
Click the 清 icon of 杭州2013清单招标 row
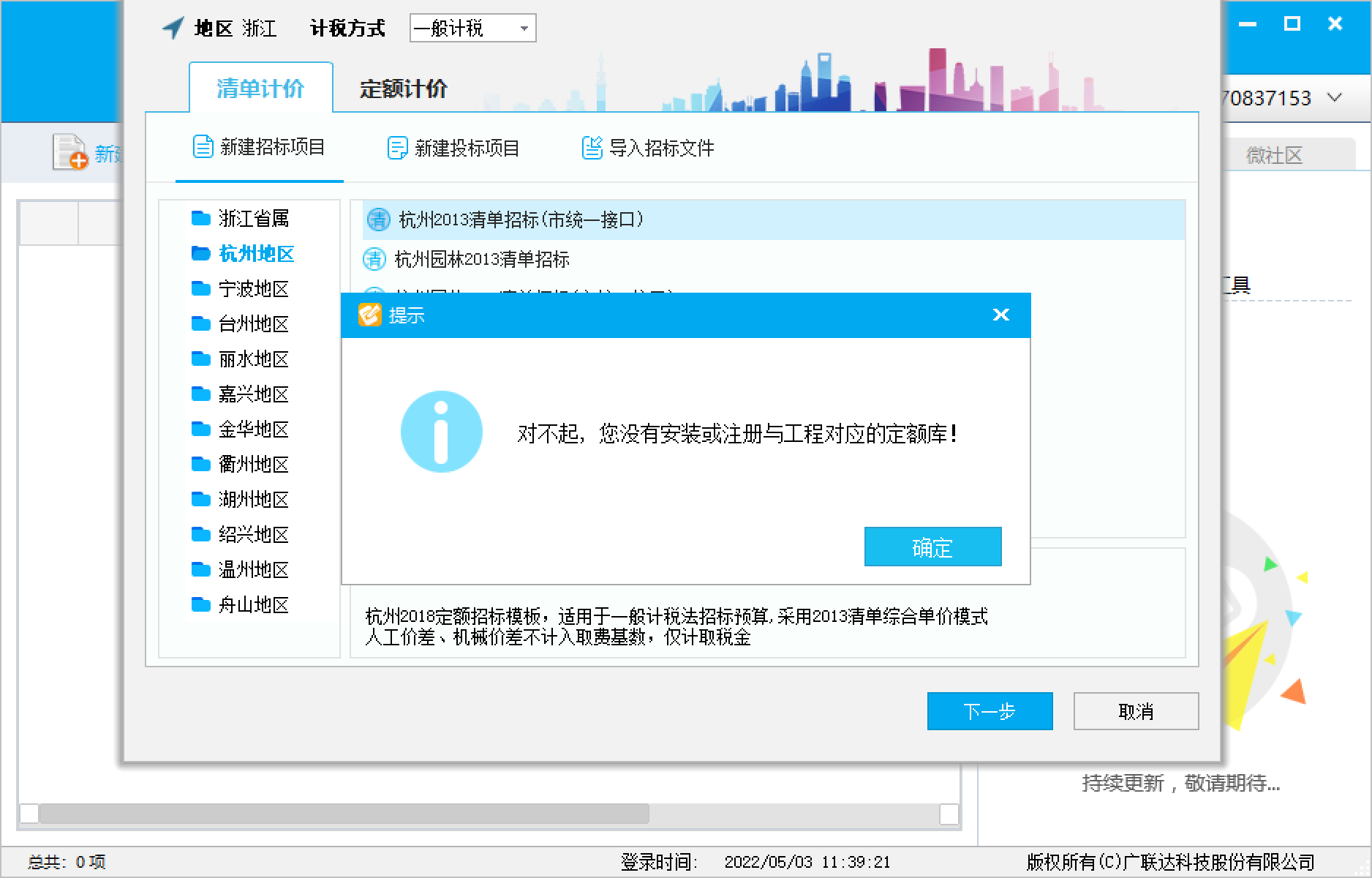378,219
